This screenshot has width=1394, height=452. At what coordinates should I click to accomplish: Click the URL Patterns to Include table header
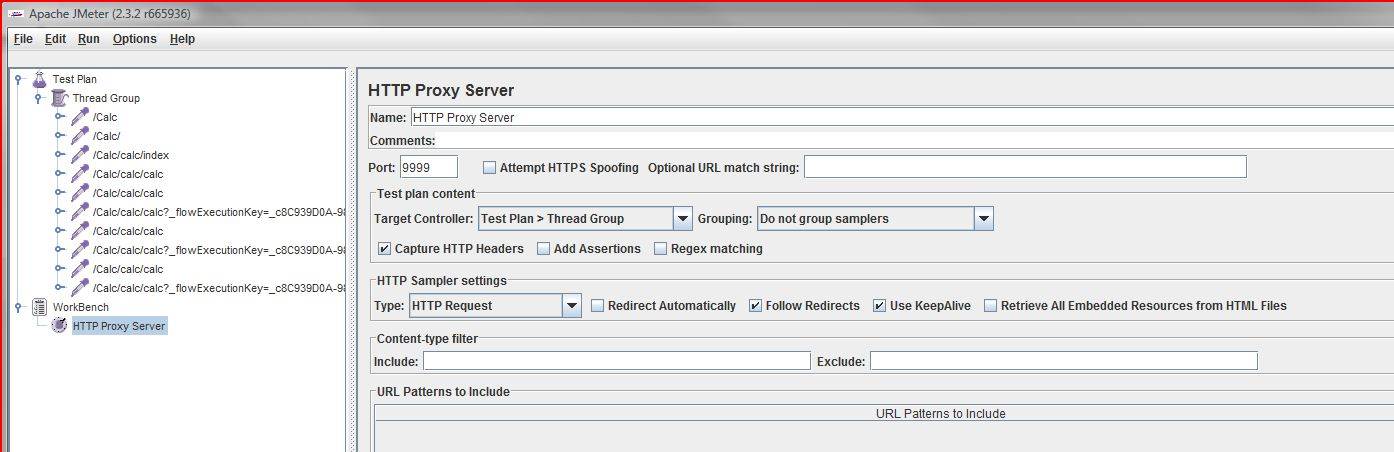pos(940,413)
